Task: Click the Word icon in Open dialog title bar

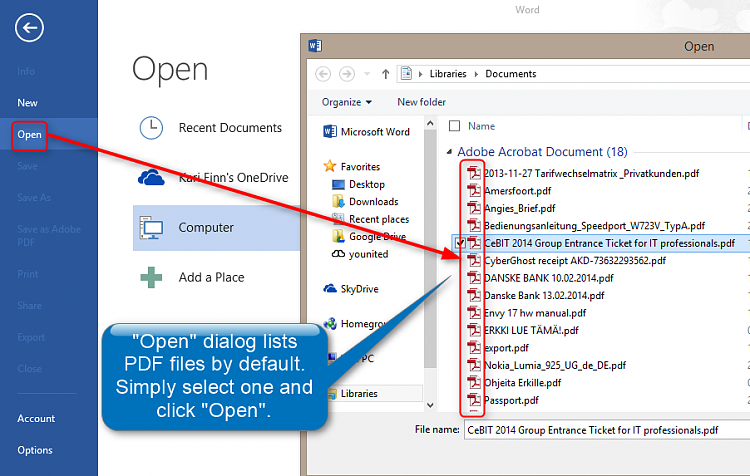Action: coord(315,45)
